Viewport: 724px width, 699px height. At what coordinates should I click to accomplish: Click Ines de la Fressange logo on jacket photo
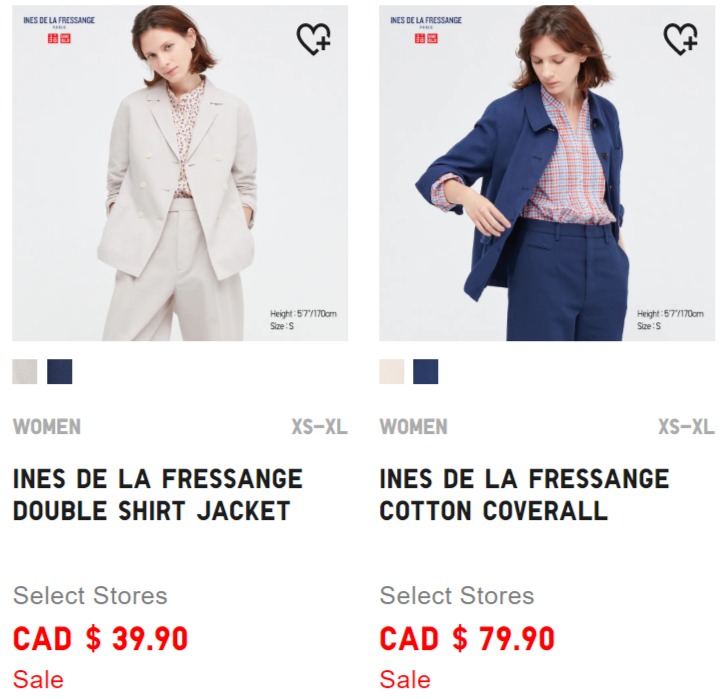coord(59,22)
